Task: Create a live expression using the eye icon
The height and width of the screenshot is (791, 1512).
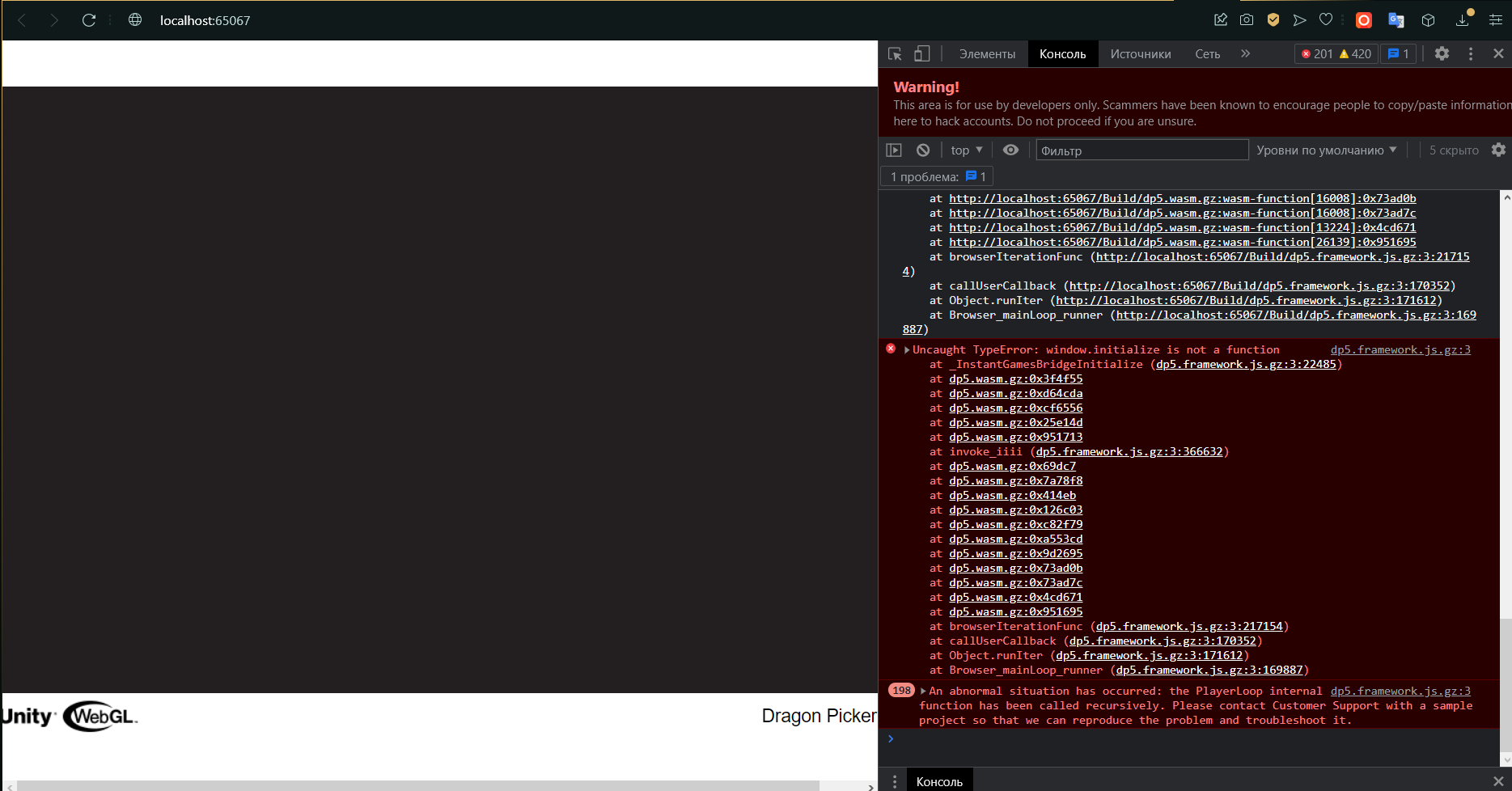Action: point(1010,150)
